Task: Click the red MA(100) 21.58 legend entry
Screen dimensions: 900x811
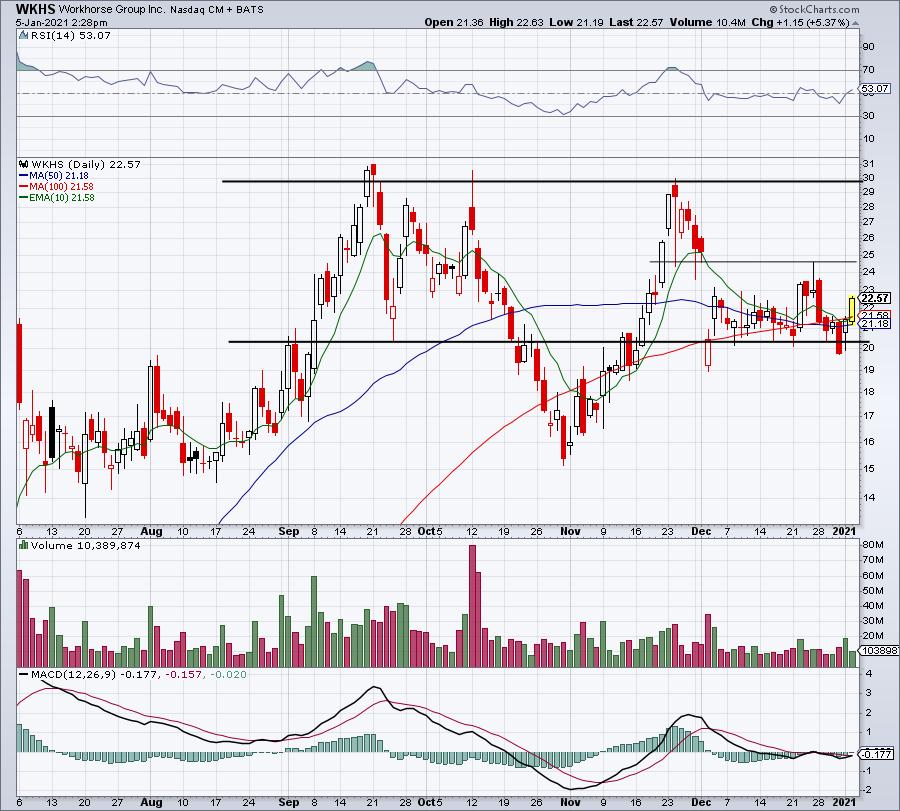Action: (56, 187)
